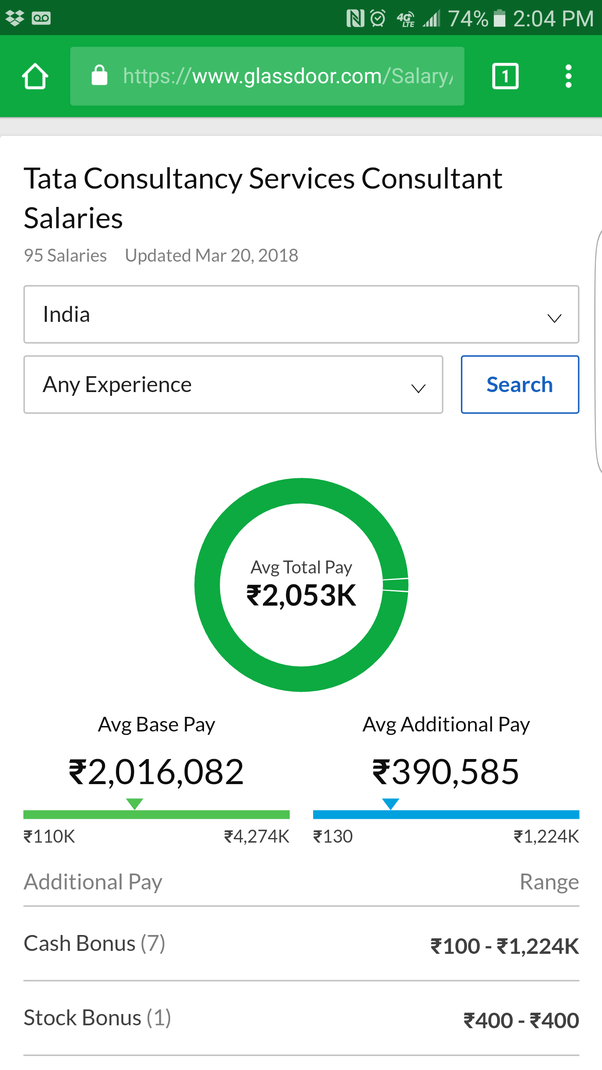Open the tab switcher showing 1 tab
Viewport: 602px width, 1070px height.
[x=505, y=76]
